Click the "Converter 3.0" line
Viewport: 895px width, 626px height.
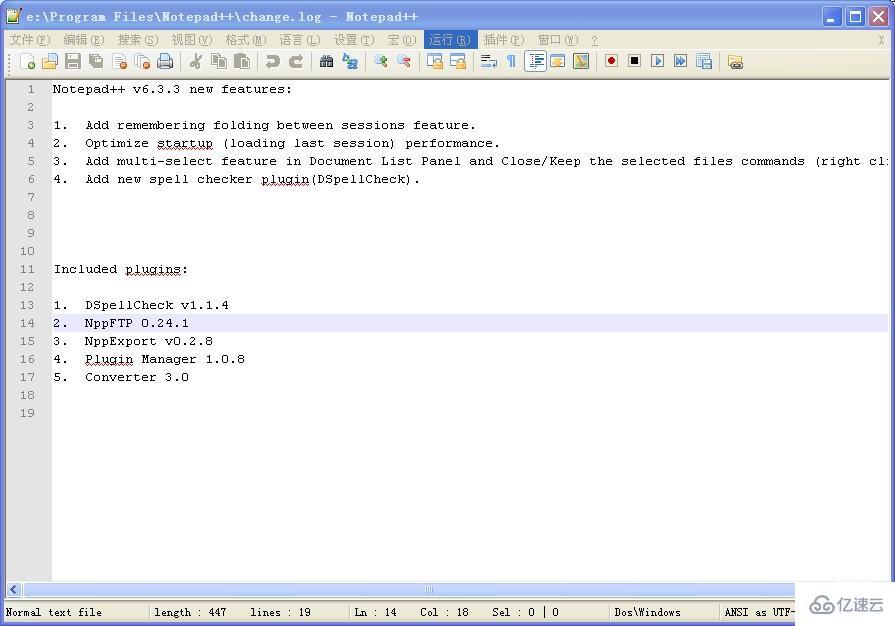tap(137, 377)
